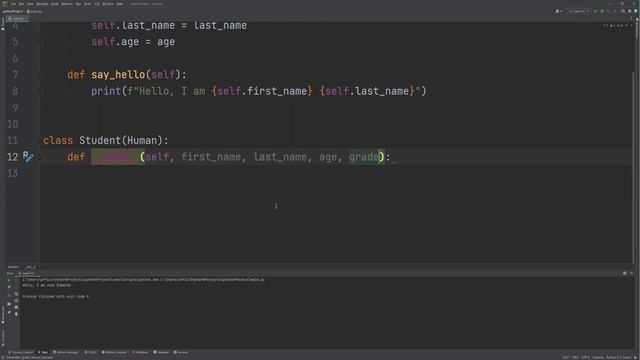Open the user account dropdown in toolbar

(558, 11)
